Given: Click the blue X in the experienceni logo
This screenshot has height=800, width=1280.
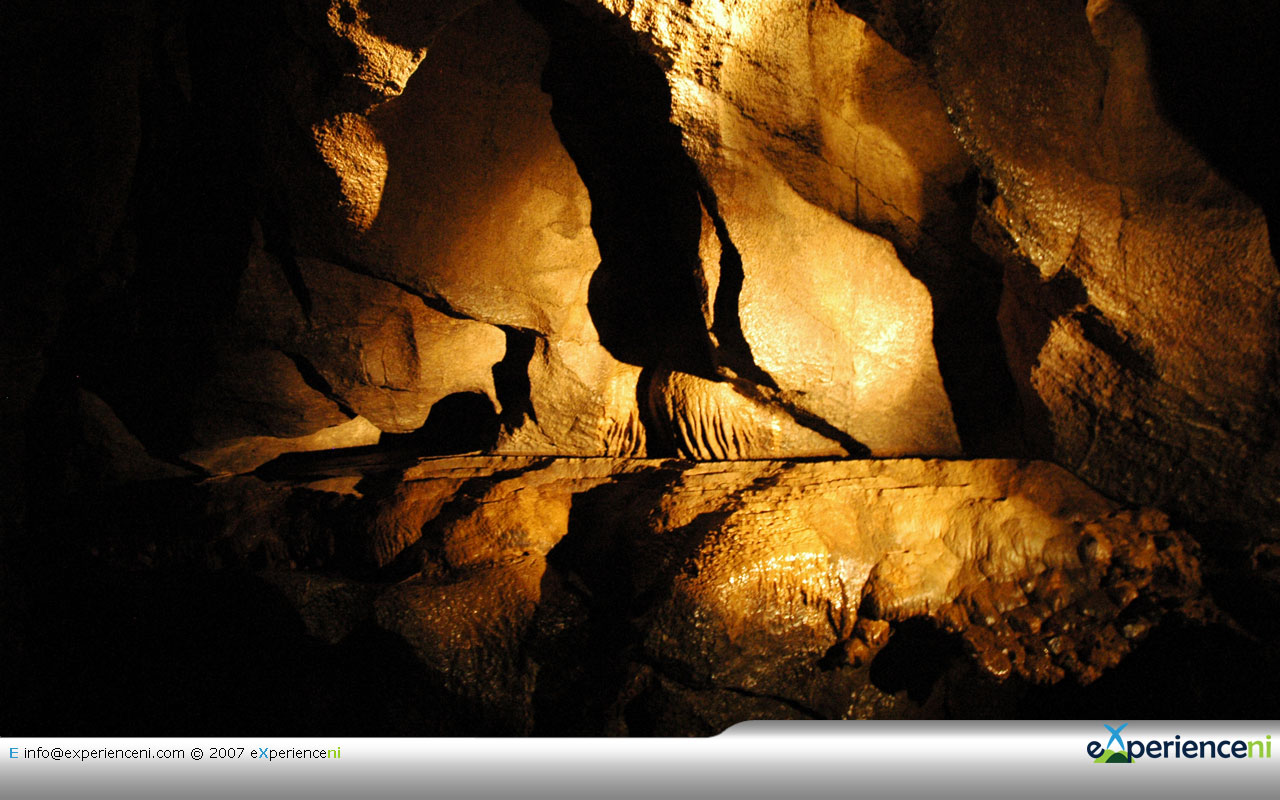Looking at the screenshot, I should pos(1114,737).
